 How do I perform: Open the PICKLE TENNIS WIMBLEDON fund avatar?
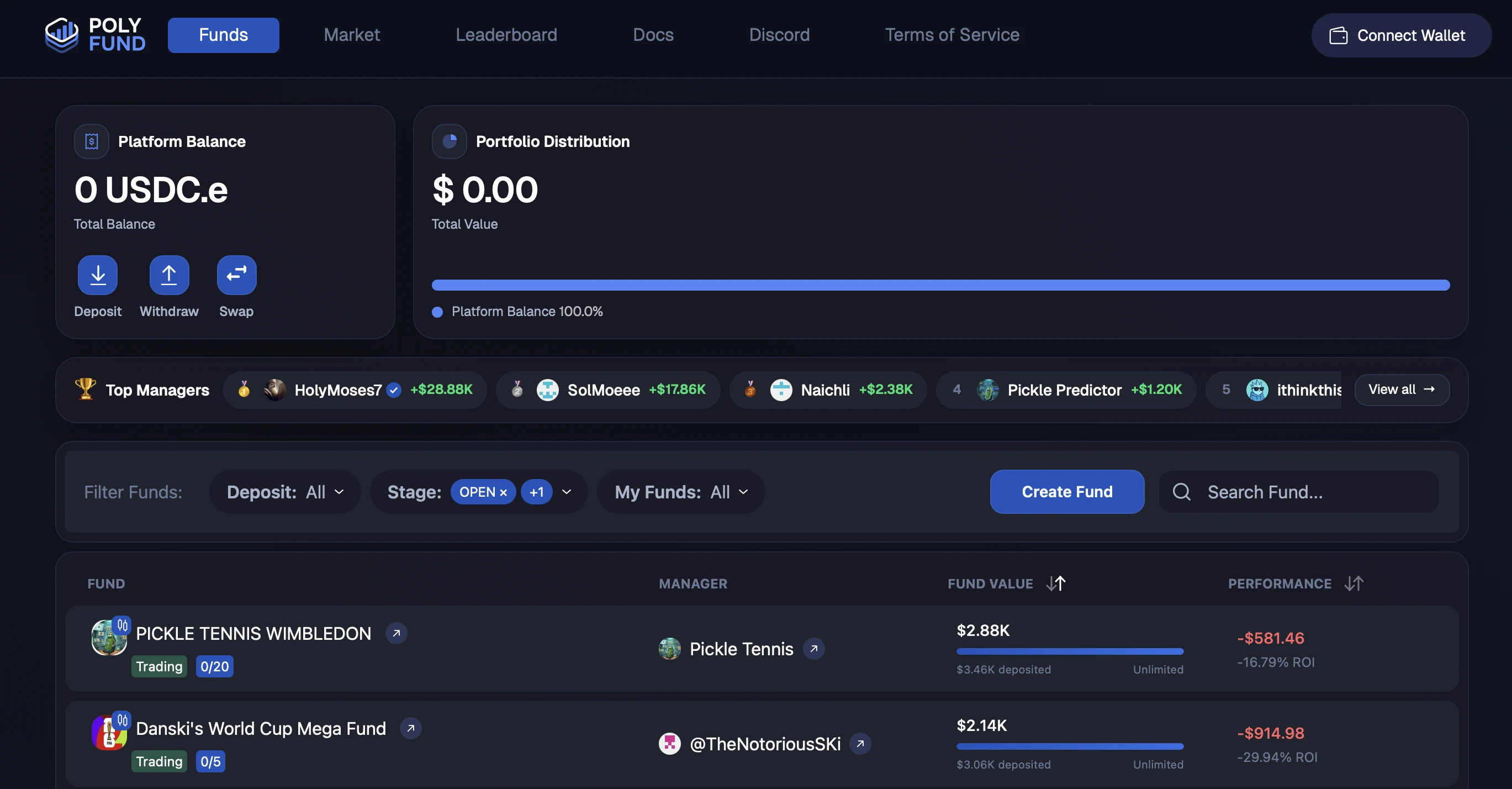[x=109, y=638]
